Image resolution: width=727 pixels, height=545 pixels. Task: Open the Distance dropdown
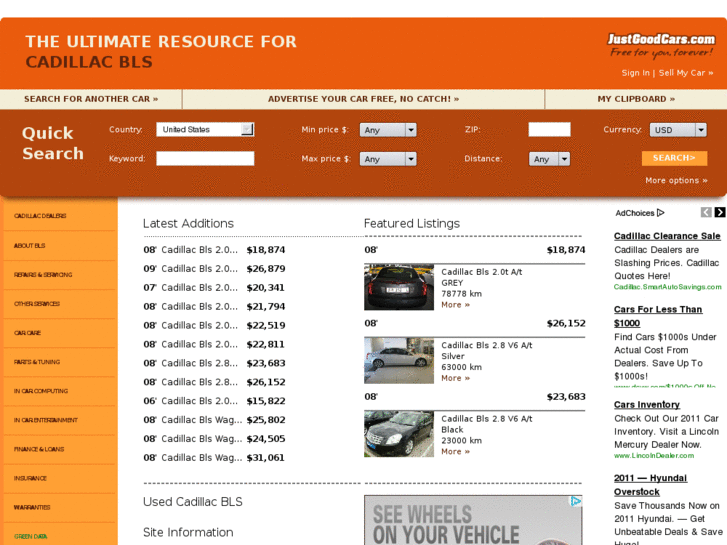[x=549, y=159]
